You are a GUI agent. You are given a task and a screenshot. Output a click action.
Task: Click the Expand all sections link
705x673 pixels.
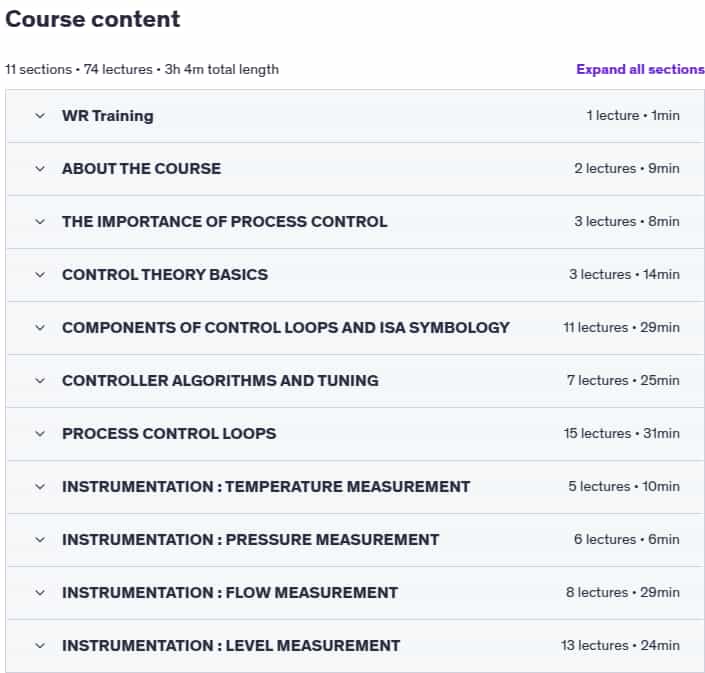(x=640, y=69)
